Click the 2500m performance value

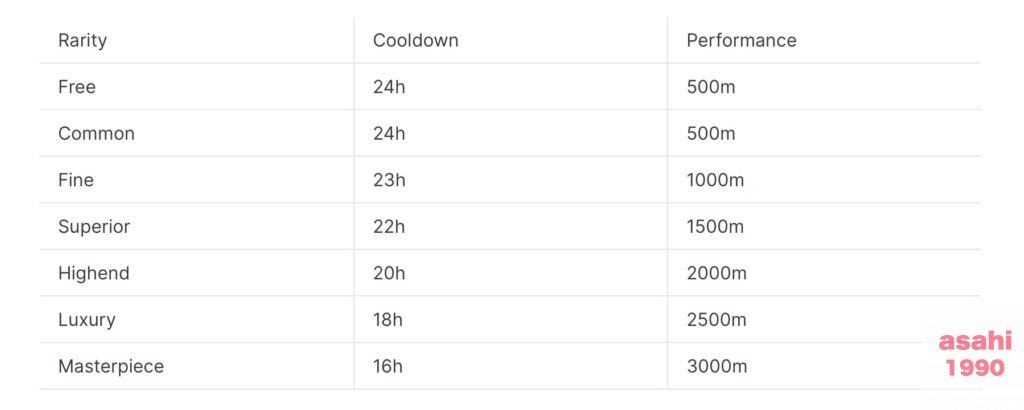tap(716, 319)
